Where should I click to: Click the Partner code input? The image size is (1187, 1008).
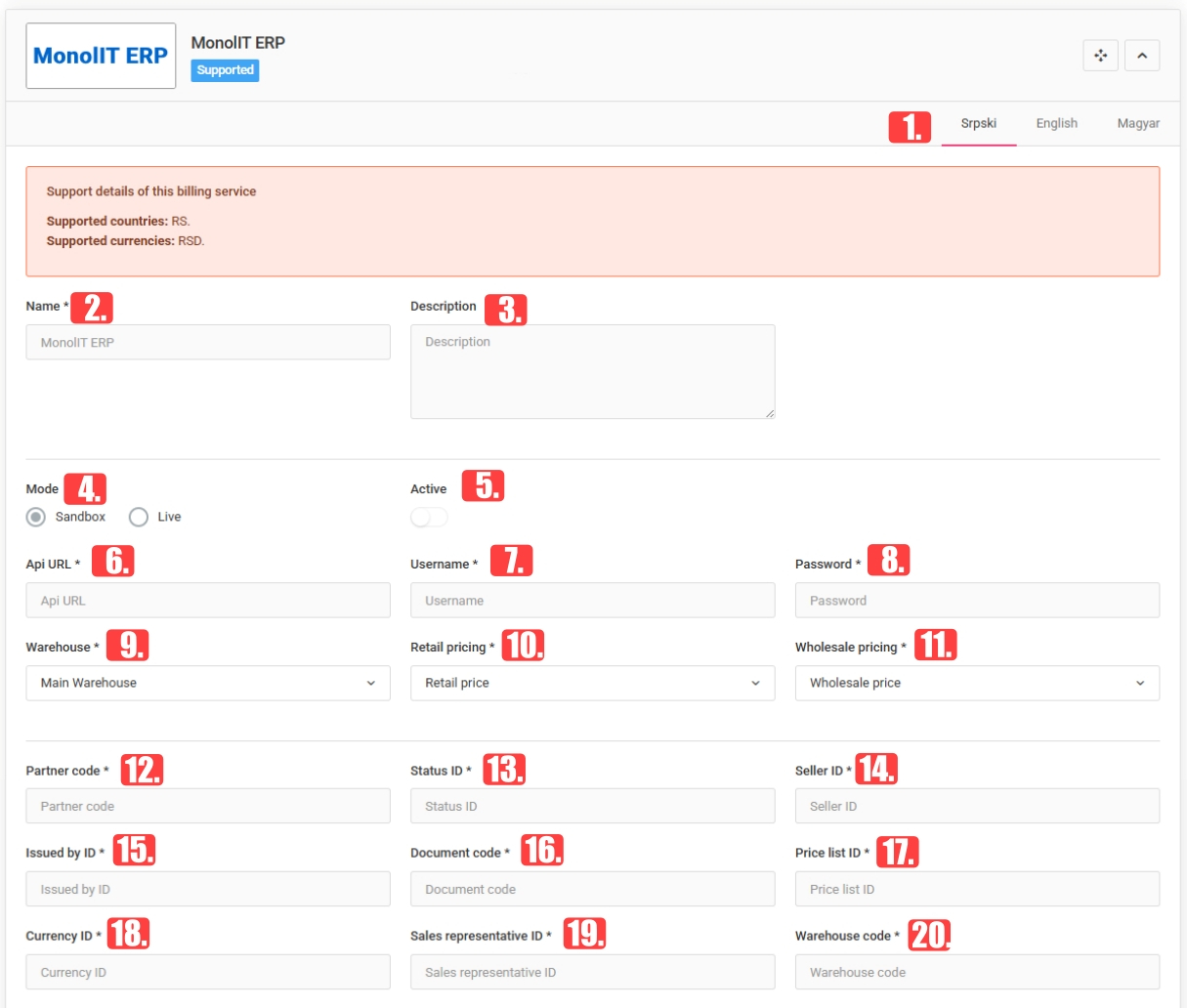pos(208,806)
